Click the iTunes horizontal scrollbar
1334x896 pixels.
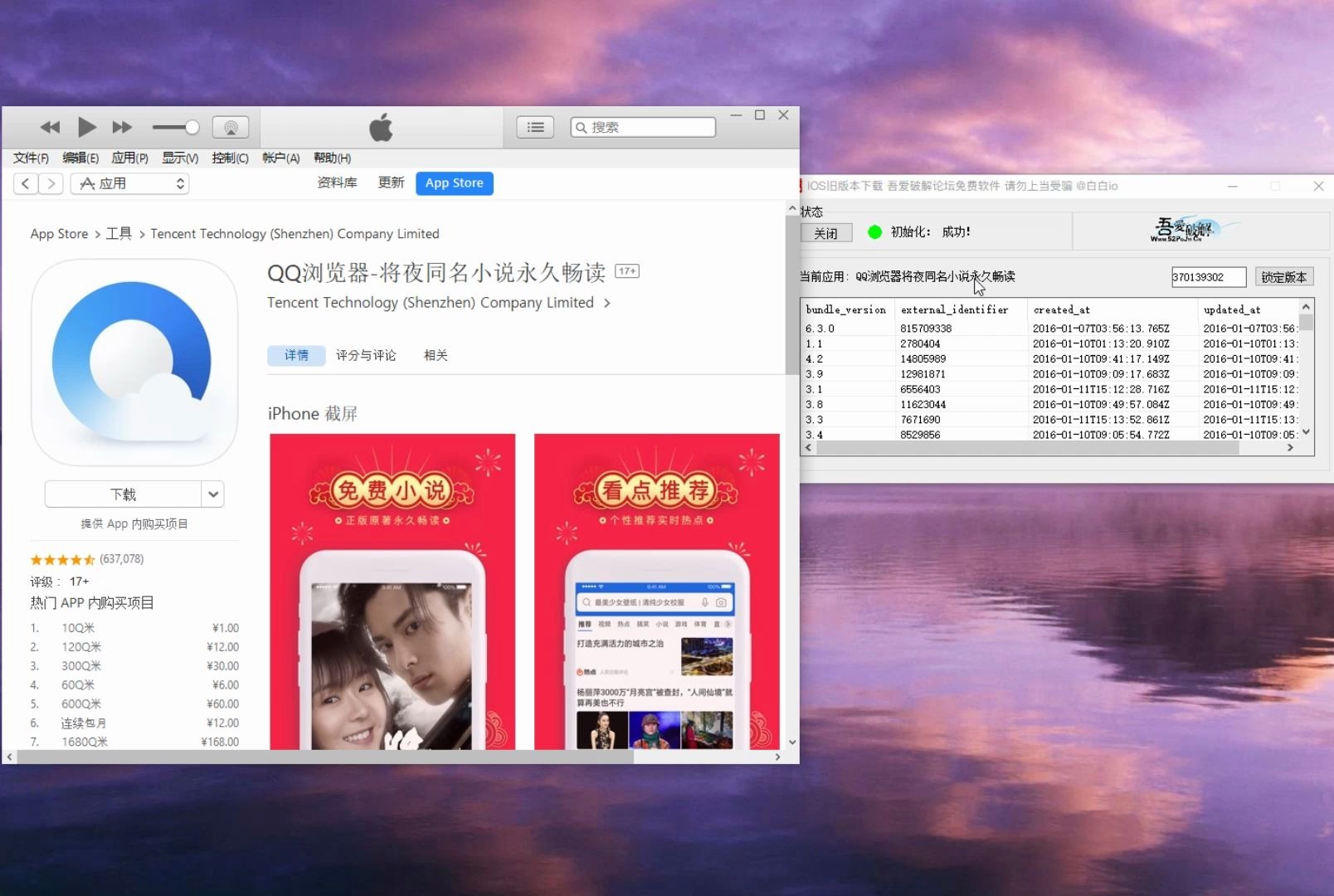(324, 757)
